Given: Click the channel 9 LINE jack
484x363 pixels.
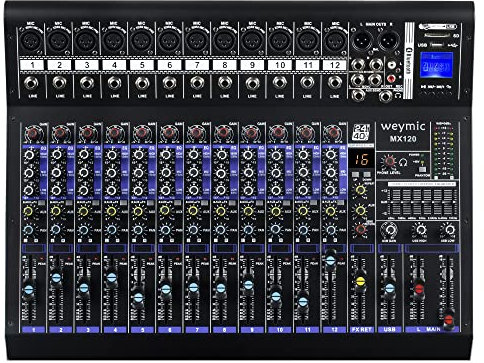Looking at the screenshot, I should [252, 83].
